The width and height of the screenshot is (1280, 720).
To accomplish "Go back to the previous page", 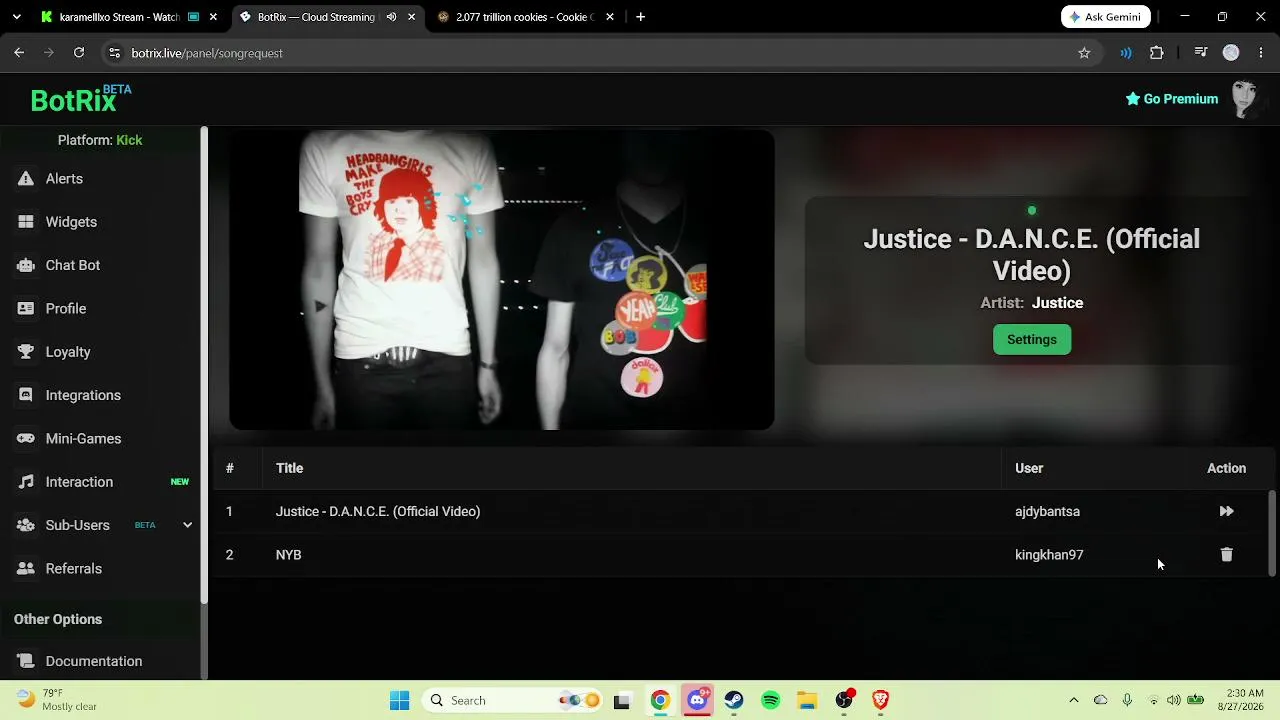I will point(19,53).
